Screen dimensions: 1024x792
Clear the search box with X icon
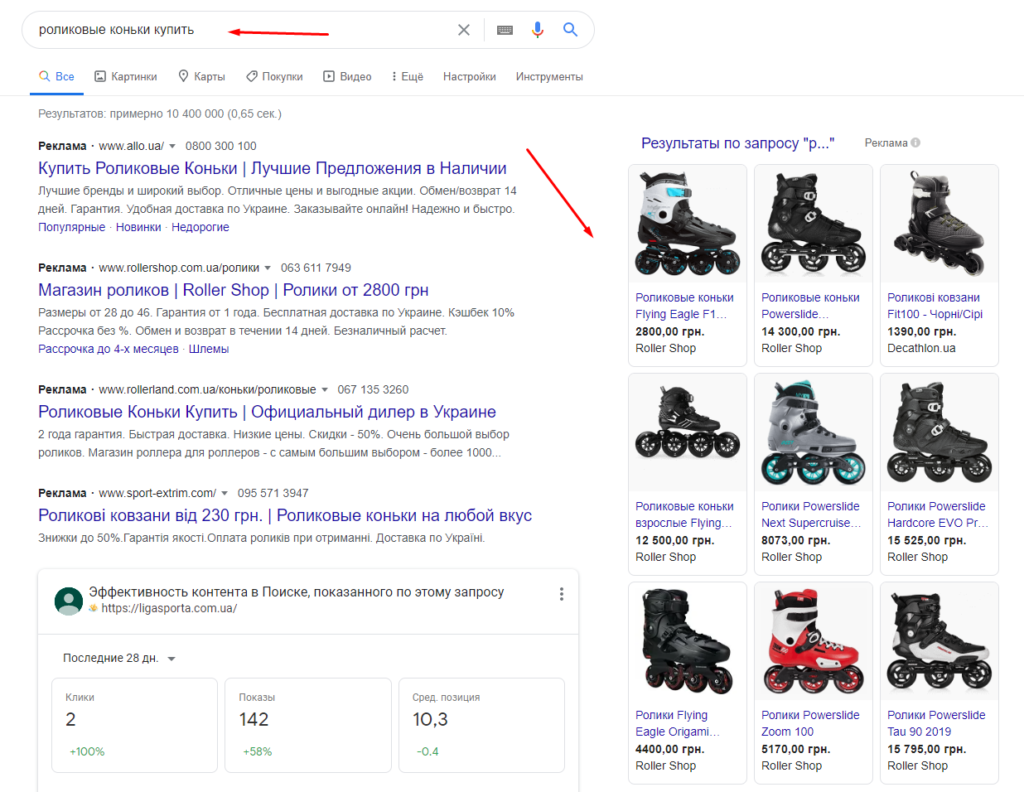[x=464, y=30]
